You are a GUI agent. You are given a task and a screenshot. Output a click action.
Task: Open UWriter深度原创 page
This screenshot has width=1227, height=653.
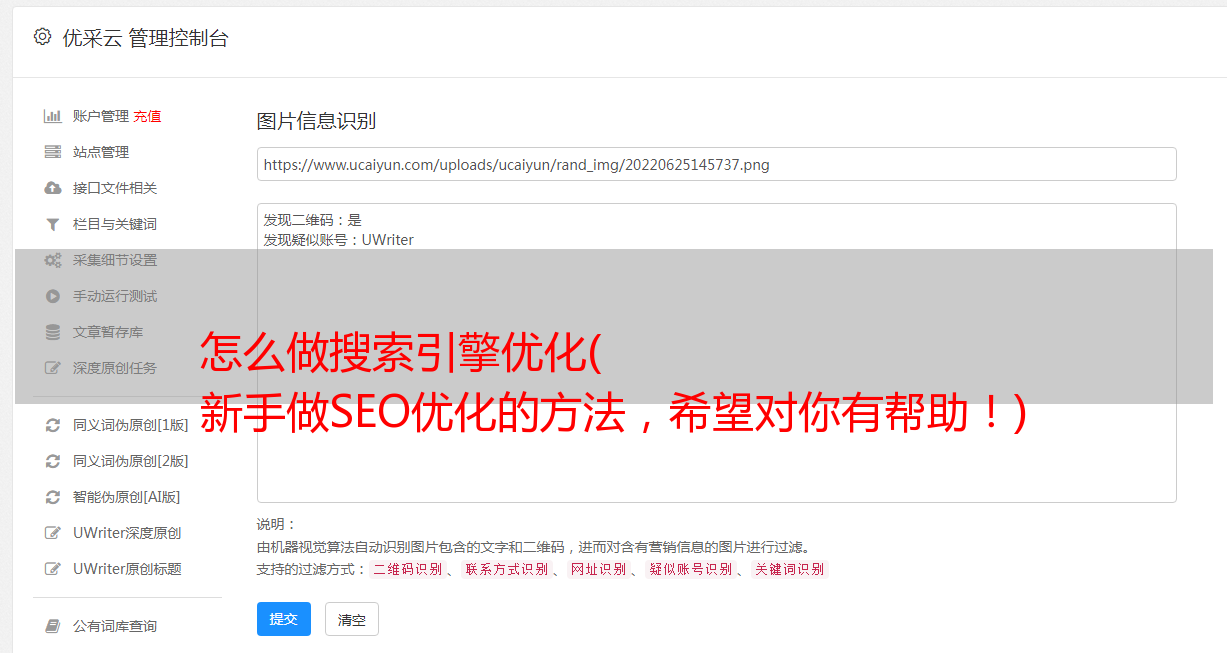pyautogui.click(x=127, y=533)
